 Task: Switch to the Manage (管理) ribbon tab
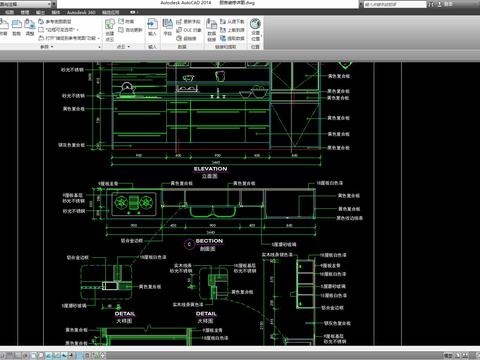click(x=25, y=12)
